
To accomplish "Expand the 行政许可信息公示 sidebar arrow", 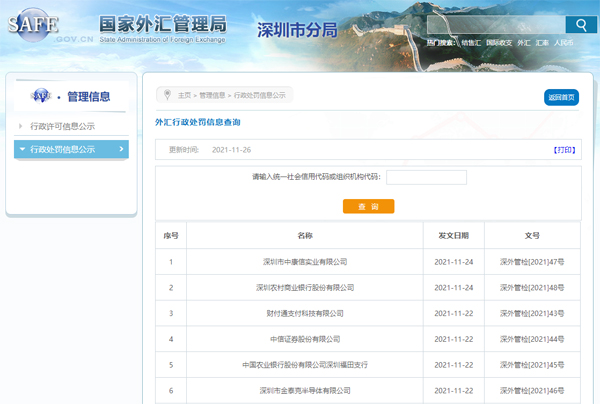I will [21, 126].
